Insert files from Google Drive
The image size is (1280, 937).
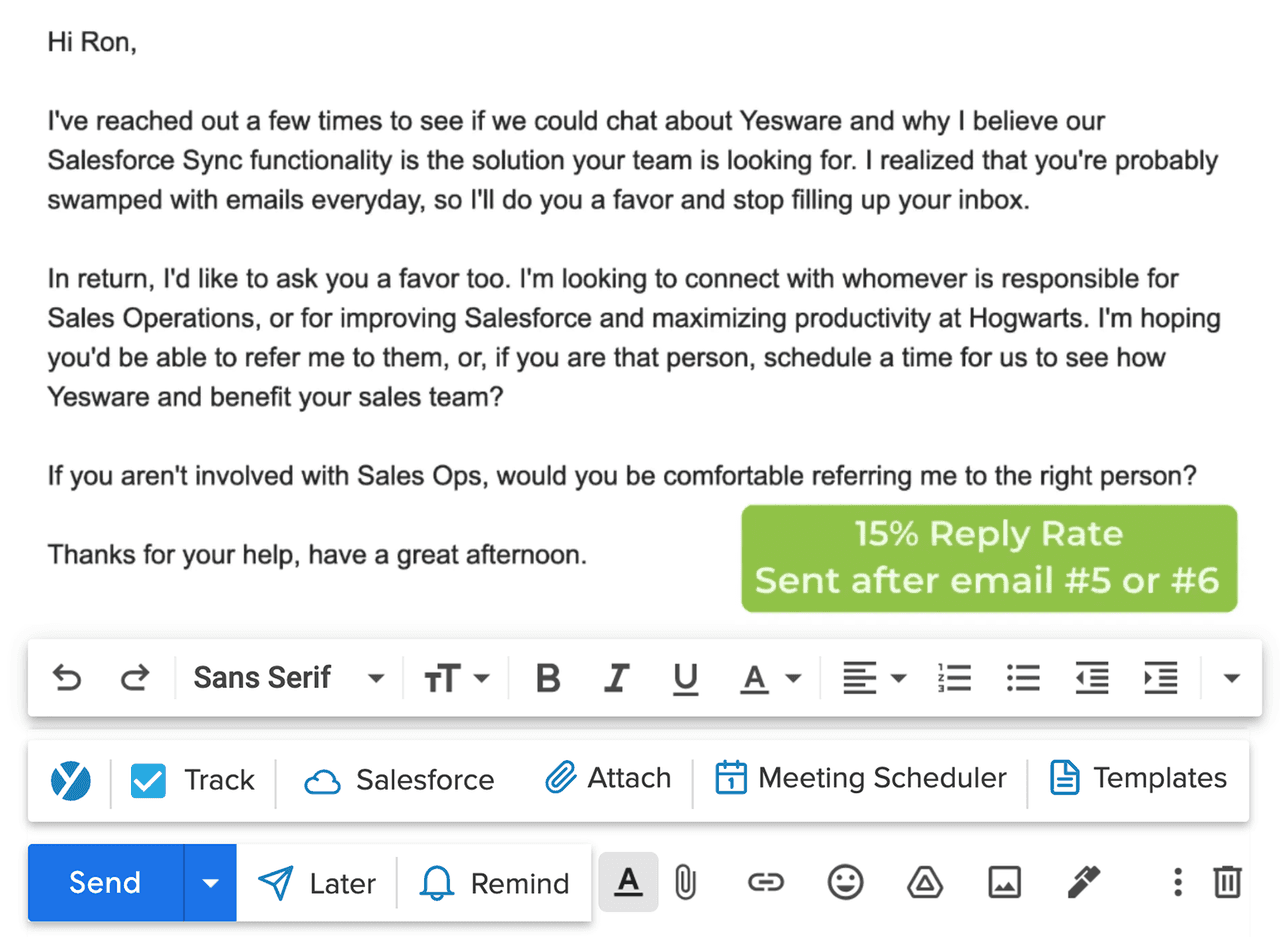click(925, 882)
